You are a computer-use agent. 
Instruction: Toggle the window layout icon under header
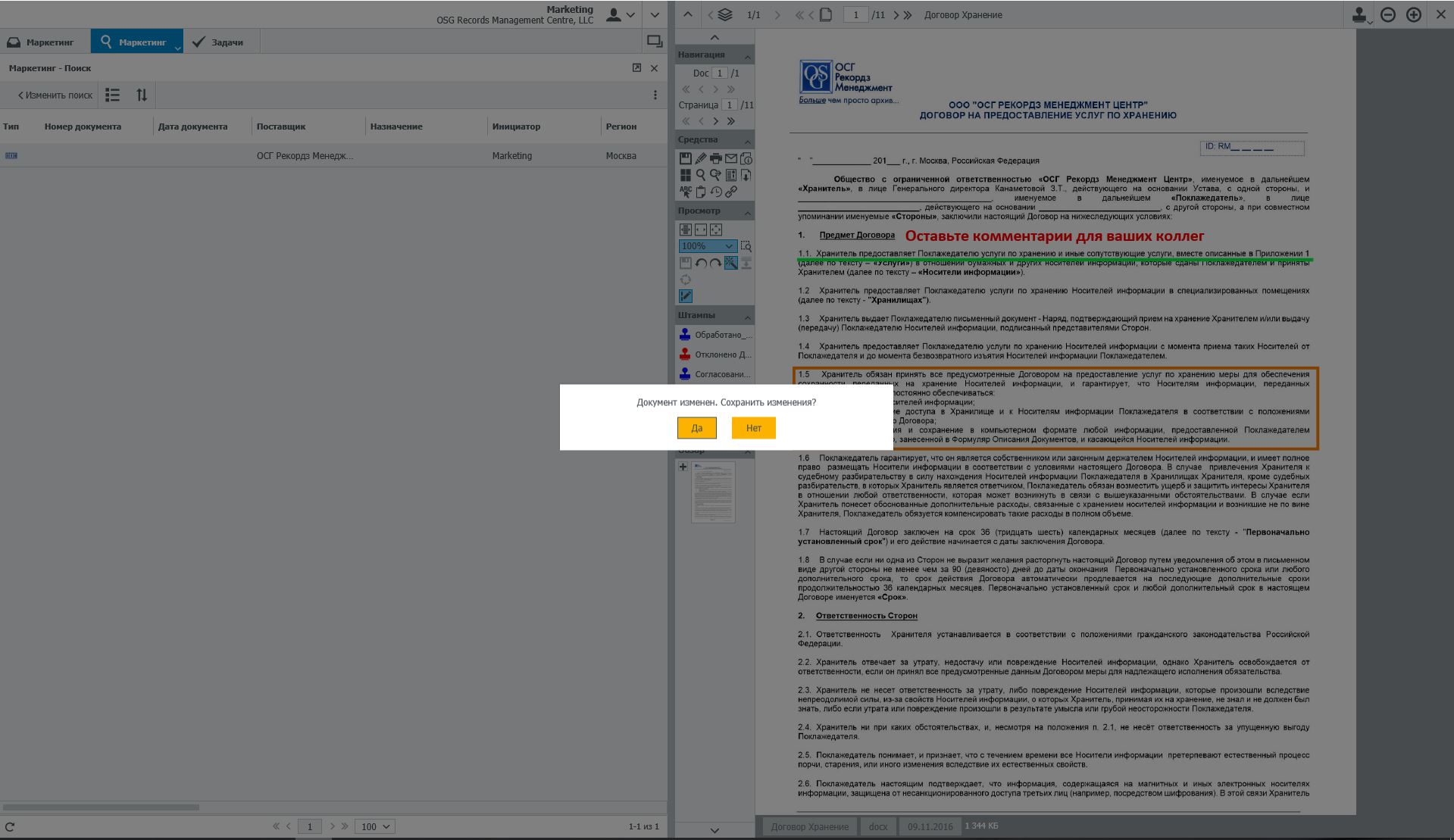tap(655, 41)
